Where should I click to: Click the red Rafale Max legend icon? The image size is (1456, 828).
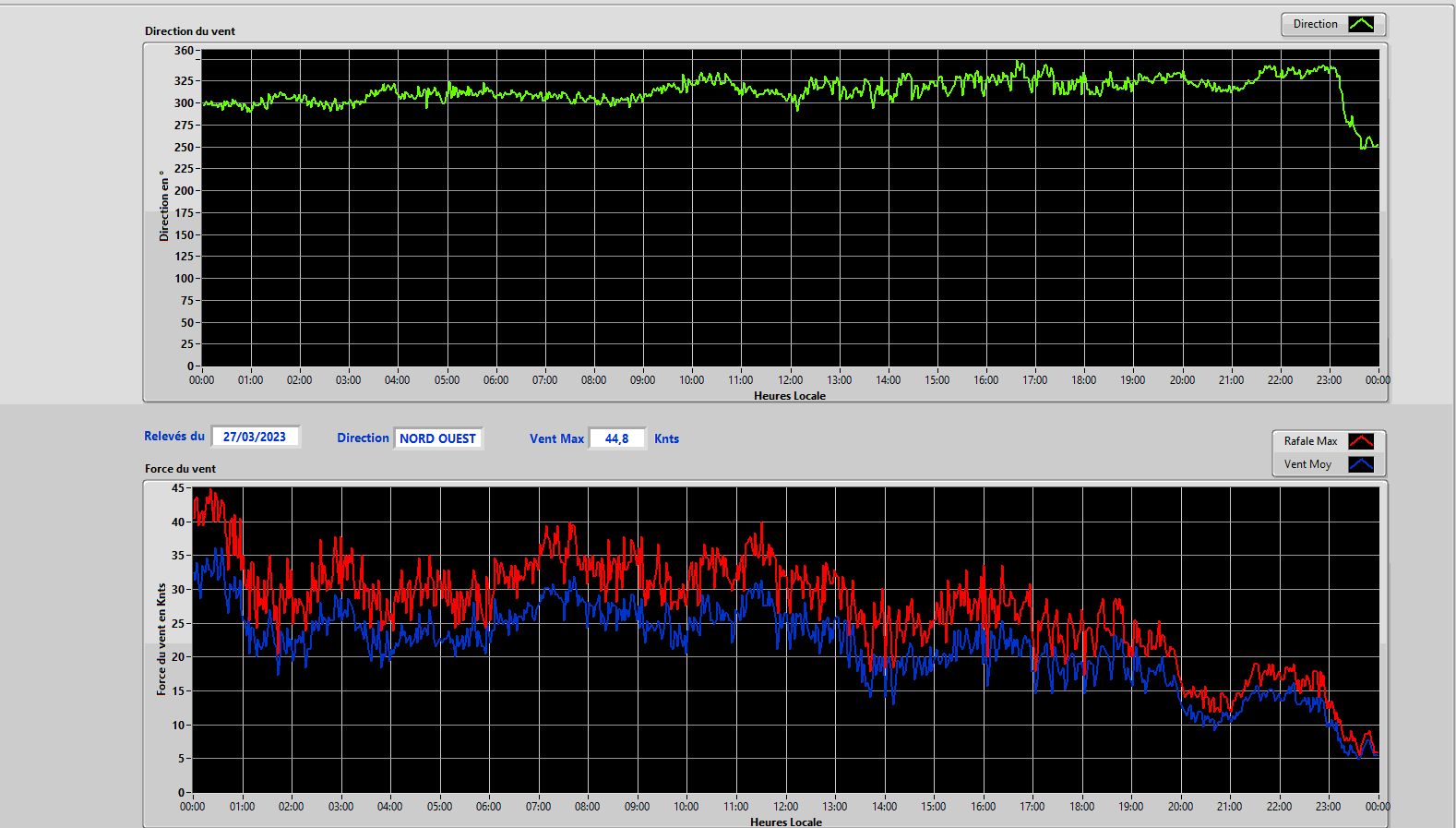(x=1361, y=441)
